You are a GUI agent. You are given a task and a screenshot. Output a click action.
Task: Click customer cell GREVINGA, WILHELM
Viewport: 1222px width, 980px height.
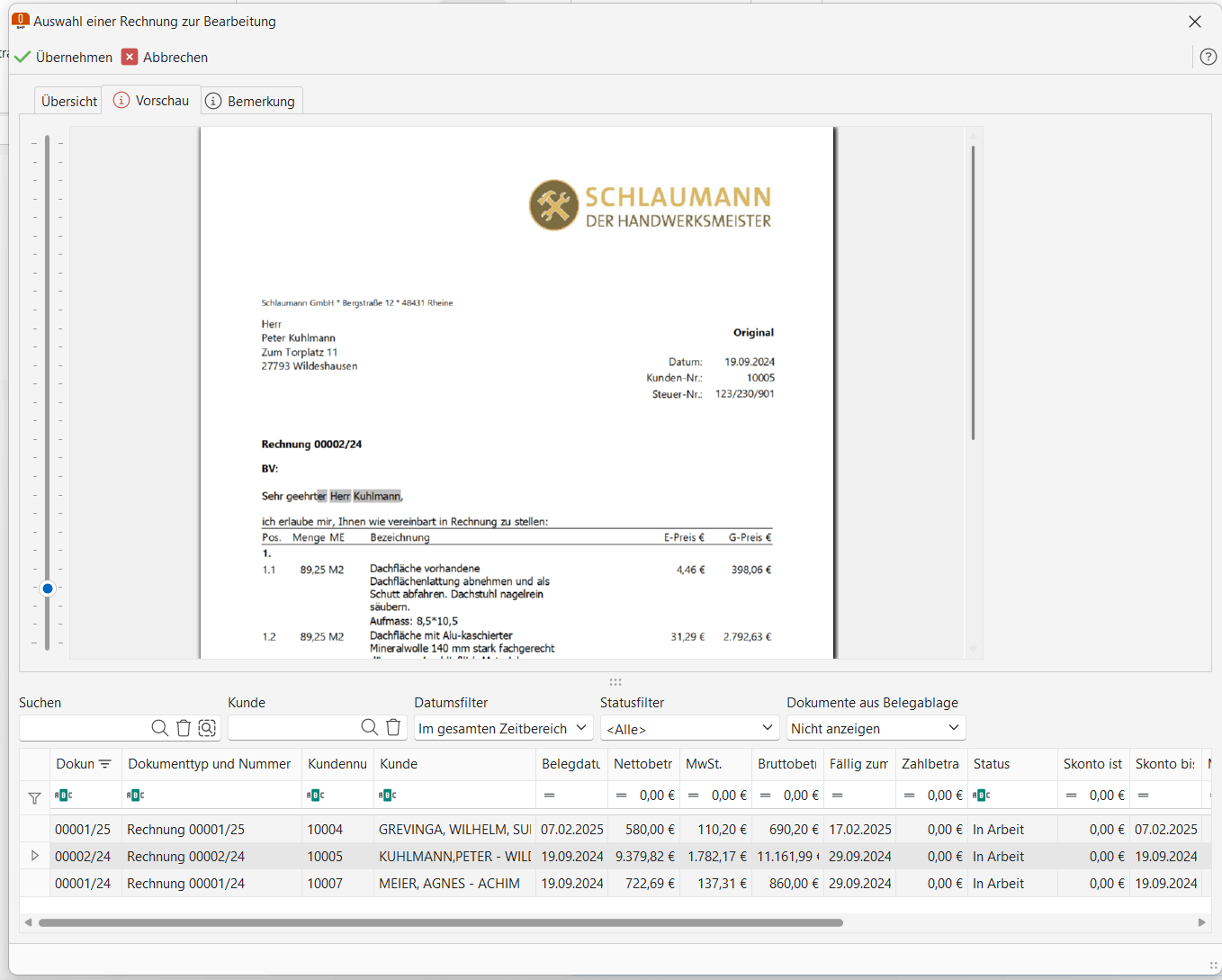(x=454, y=830)
